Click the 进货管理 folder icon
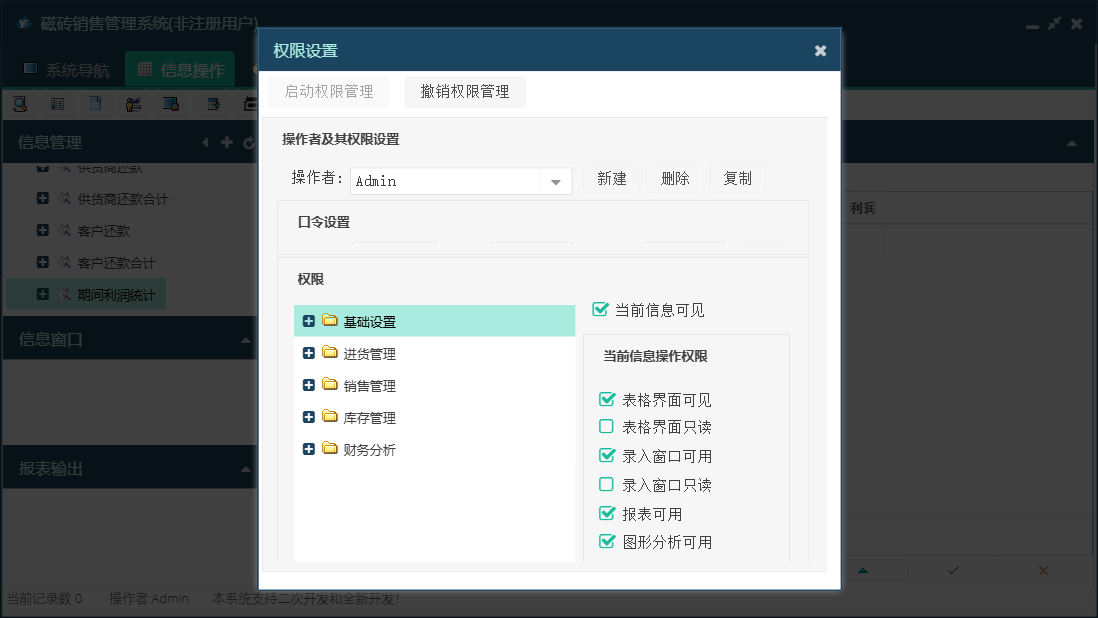This screenshot has height=618, width=1098. click(330, 353)
